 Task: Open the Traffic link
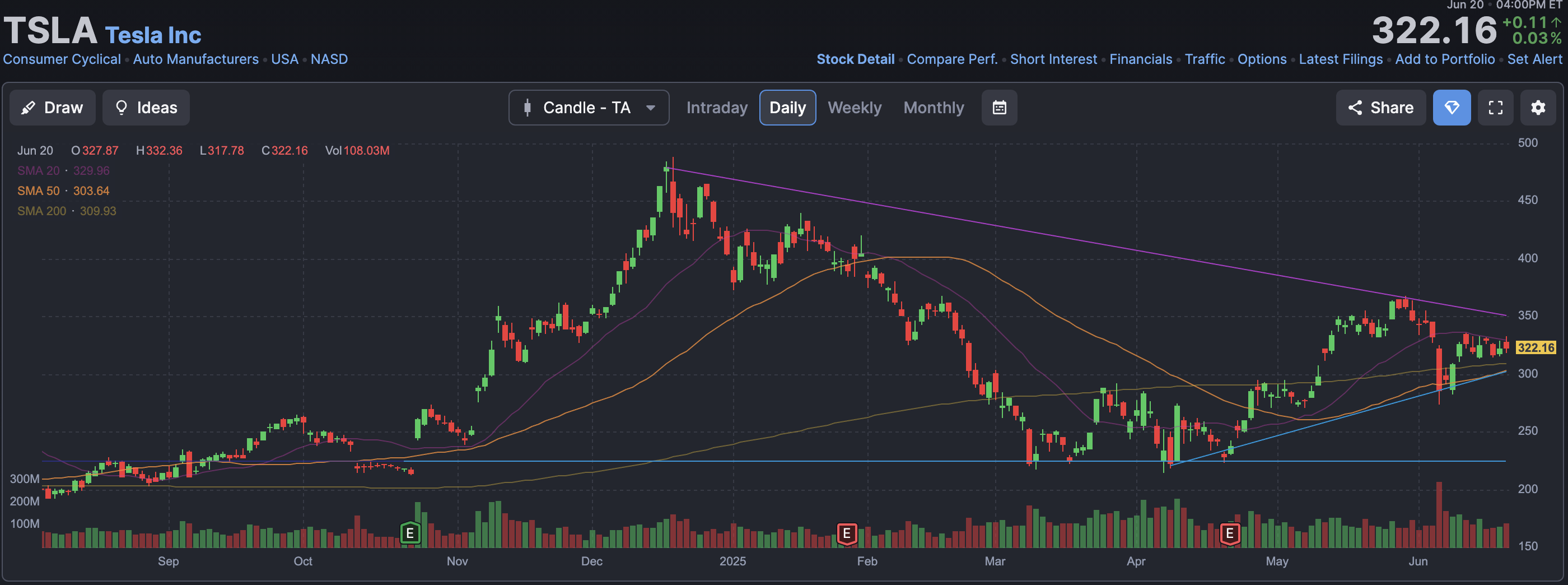click(1205, 59)
